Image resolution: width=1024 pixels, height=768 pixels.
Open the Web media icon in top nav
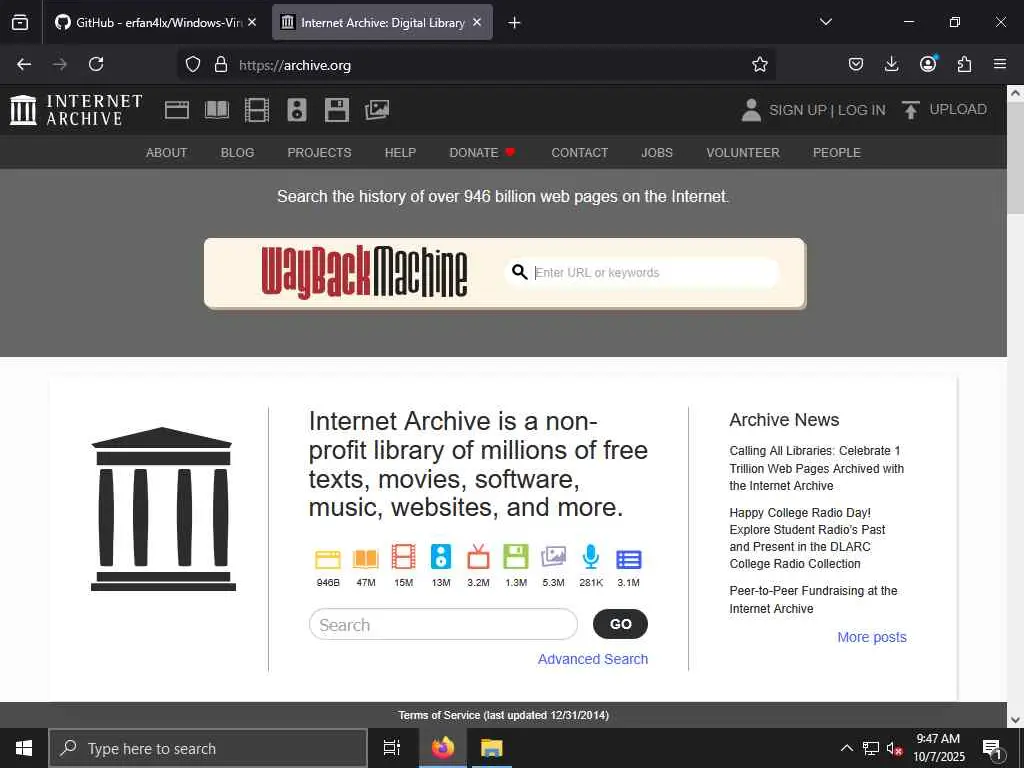click(176, 110)
